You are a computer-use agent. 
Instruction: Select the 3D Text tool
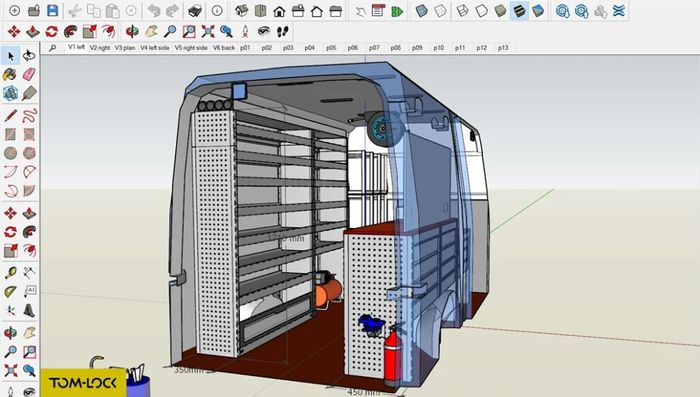29,310
